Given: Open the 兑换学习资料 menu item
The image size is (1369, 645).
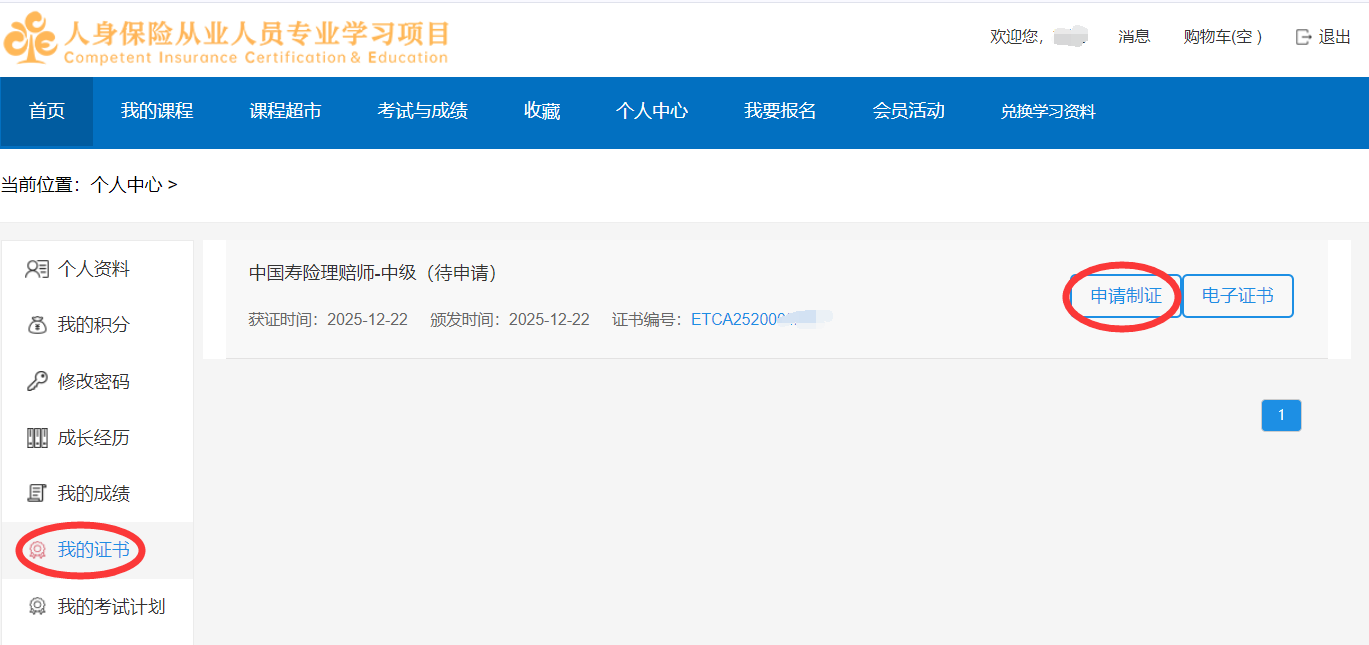Looking at the screenshot, I should pos(1048,112).
